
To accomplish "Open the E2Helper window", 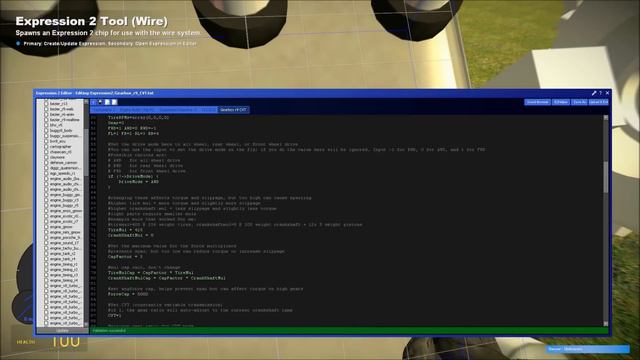I will [561, 102].
